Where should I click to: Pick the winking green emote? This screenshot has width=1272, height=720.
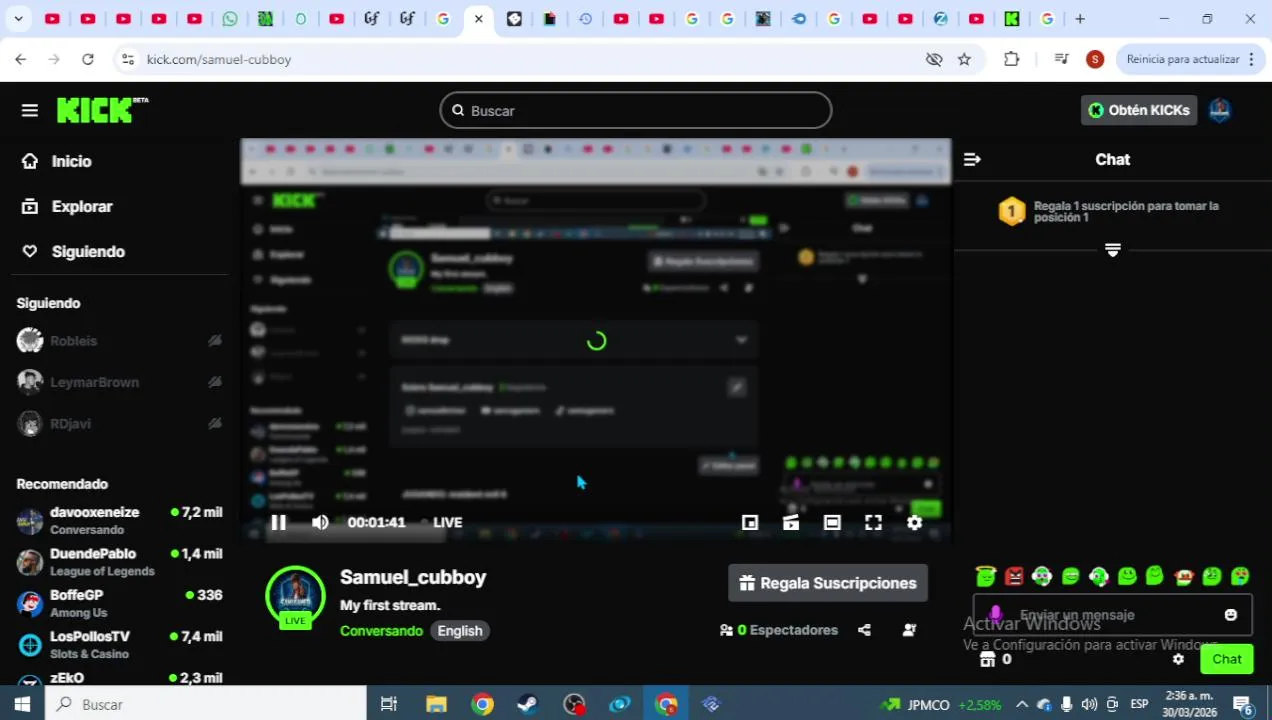pyautogui.click(x=1212, y=576)
